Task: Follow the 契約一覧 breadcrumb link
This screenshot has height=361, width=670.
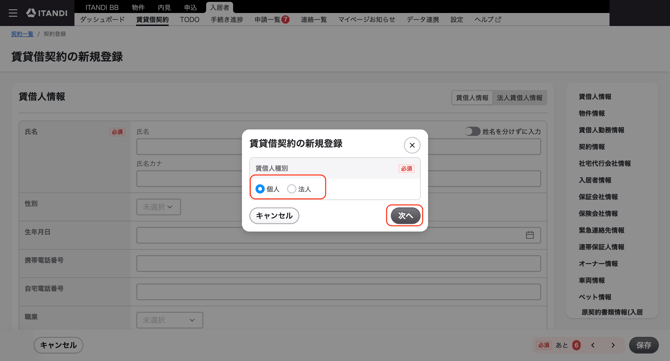Action: 22,34
